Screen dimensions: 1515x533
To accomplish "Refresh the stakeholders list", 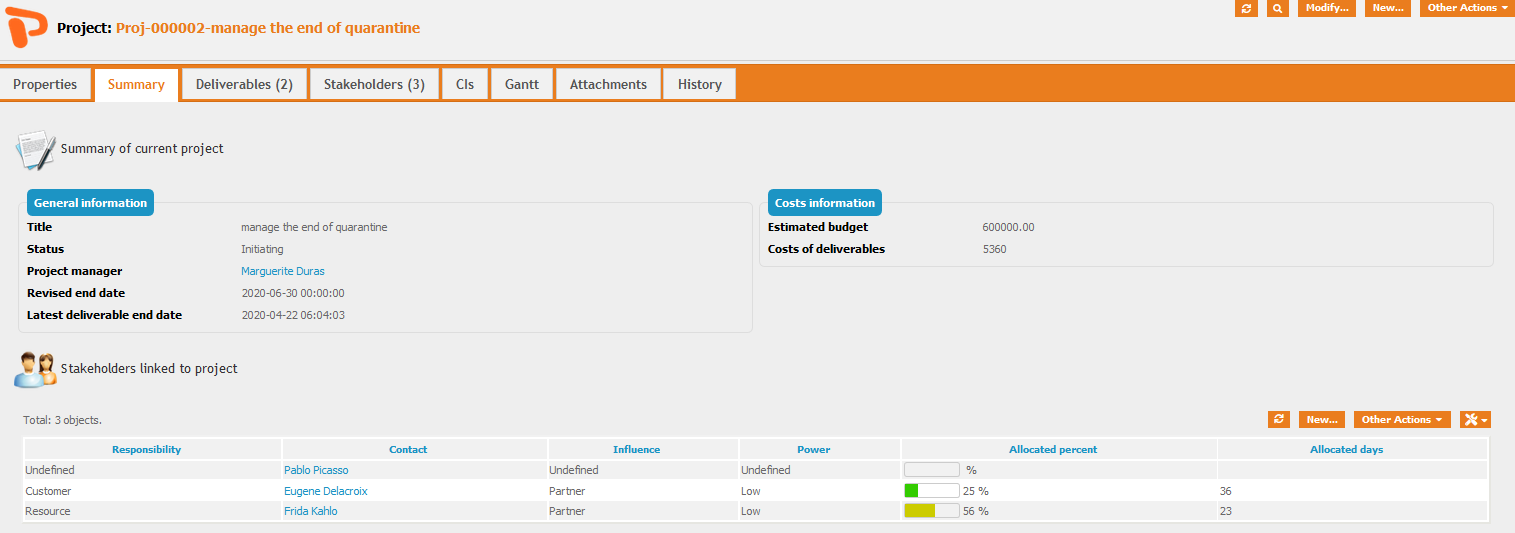I will [1278, 420].
